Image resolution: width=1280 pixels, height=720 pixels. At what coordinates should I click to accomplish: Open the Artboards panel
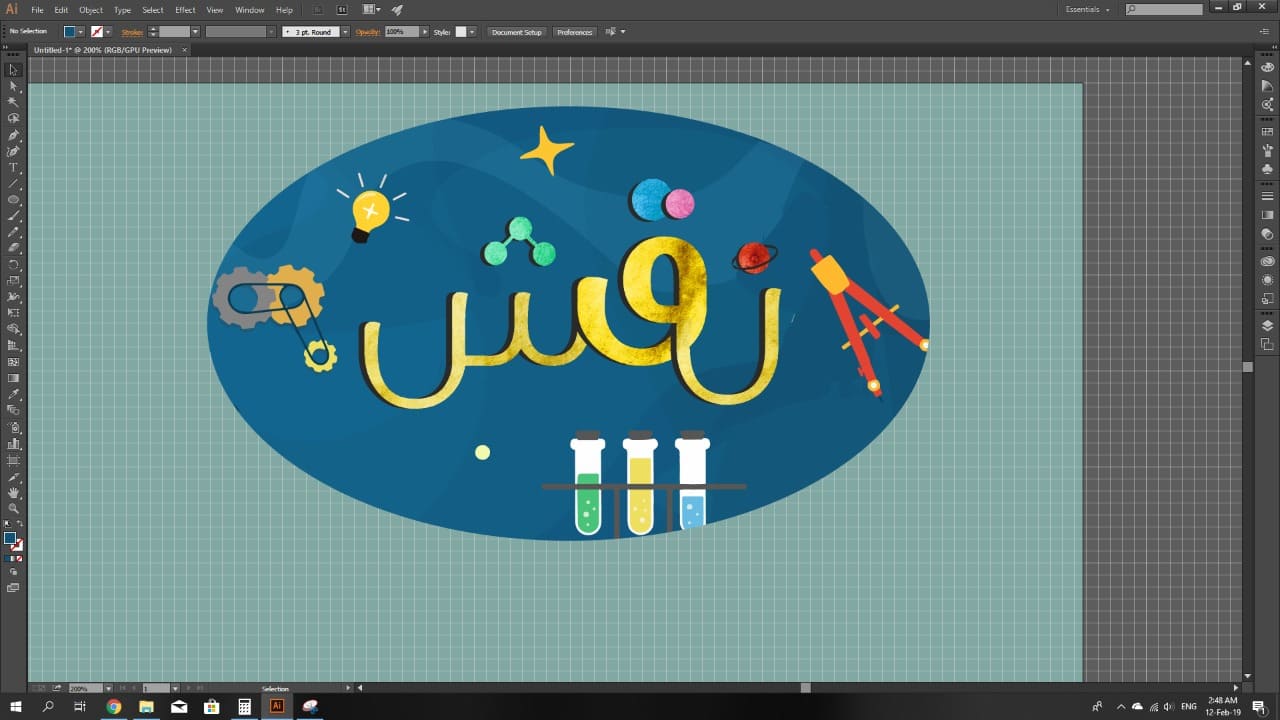pyautogui.click(x=1267, y=345)
